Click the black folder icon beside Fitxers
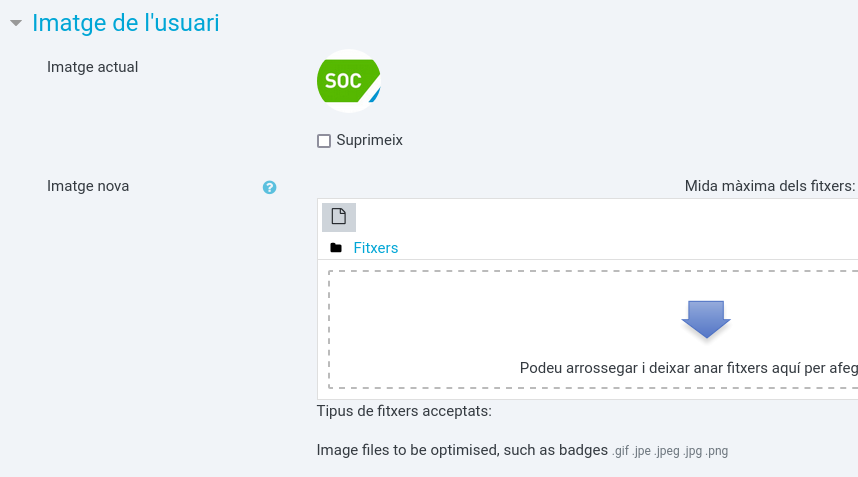This screenshot has width=858, height=477. click(336, 248)
